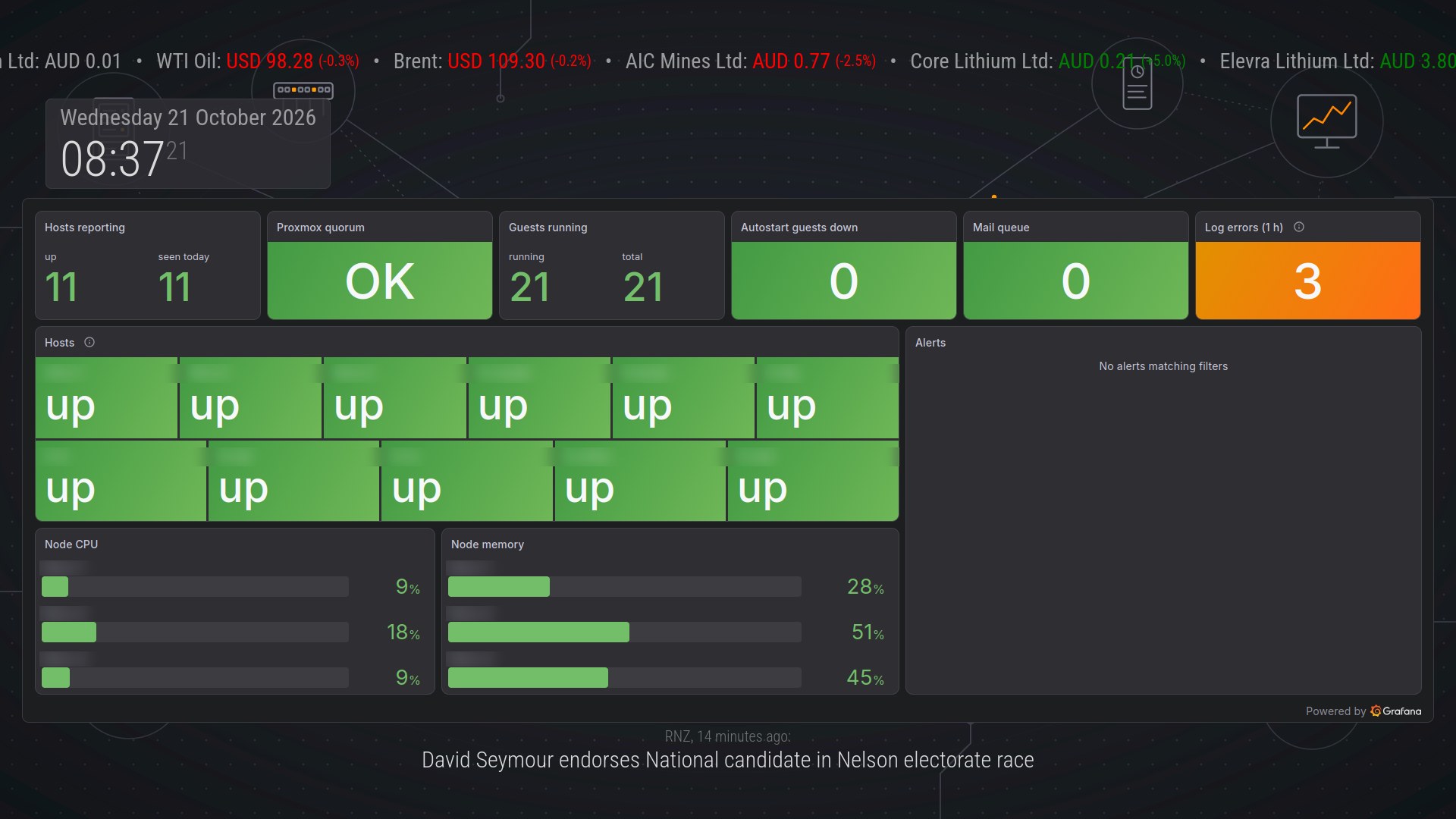
Task: Click 'RNZ, 14 minutes ago' source line
Action: (x=728, y=736)
